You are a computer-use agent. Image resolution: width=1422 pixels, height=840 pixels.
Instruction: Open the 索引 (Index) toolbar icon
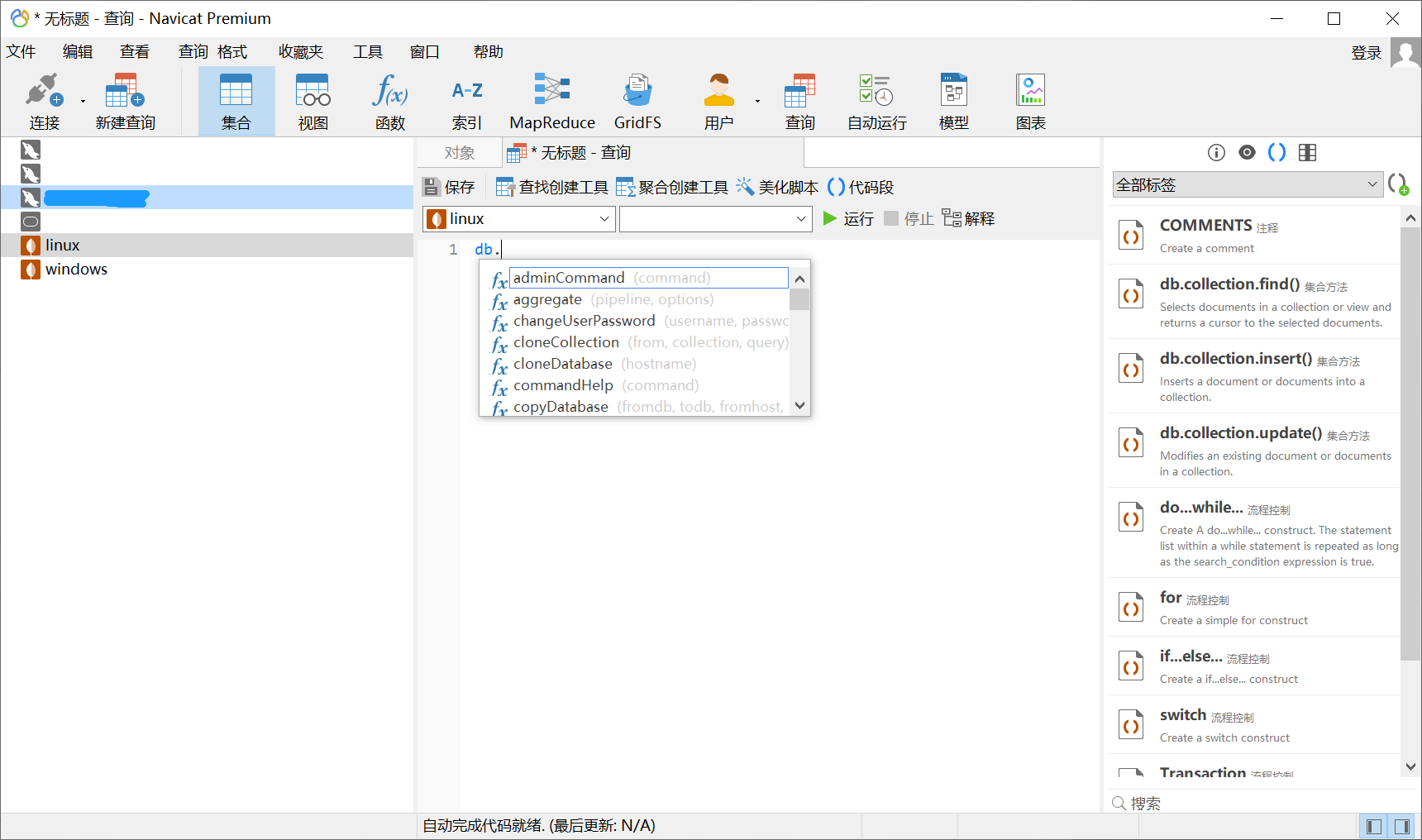(467, 101)
